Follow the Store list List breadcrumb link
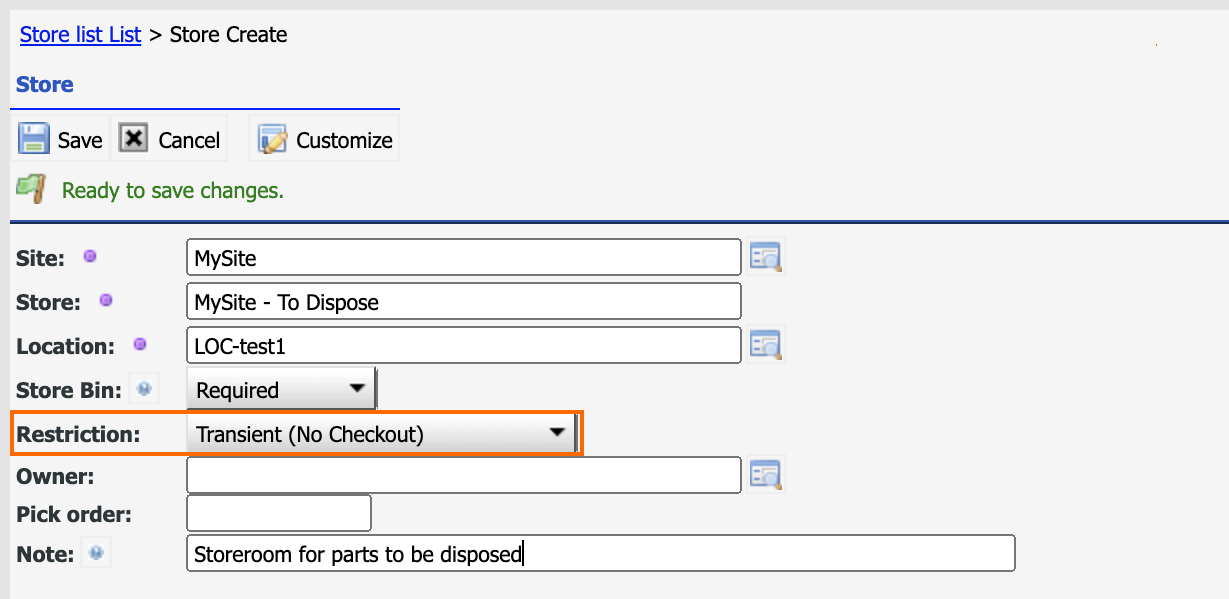Viewport: 1229px width, 599px height. click(81, 35)
